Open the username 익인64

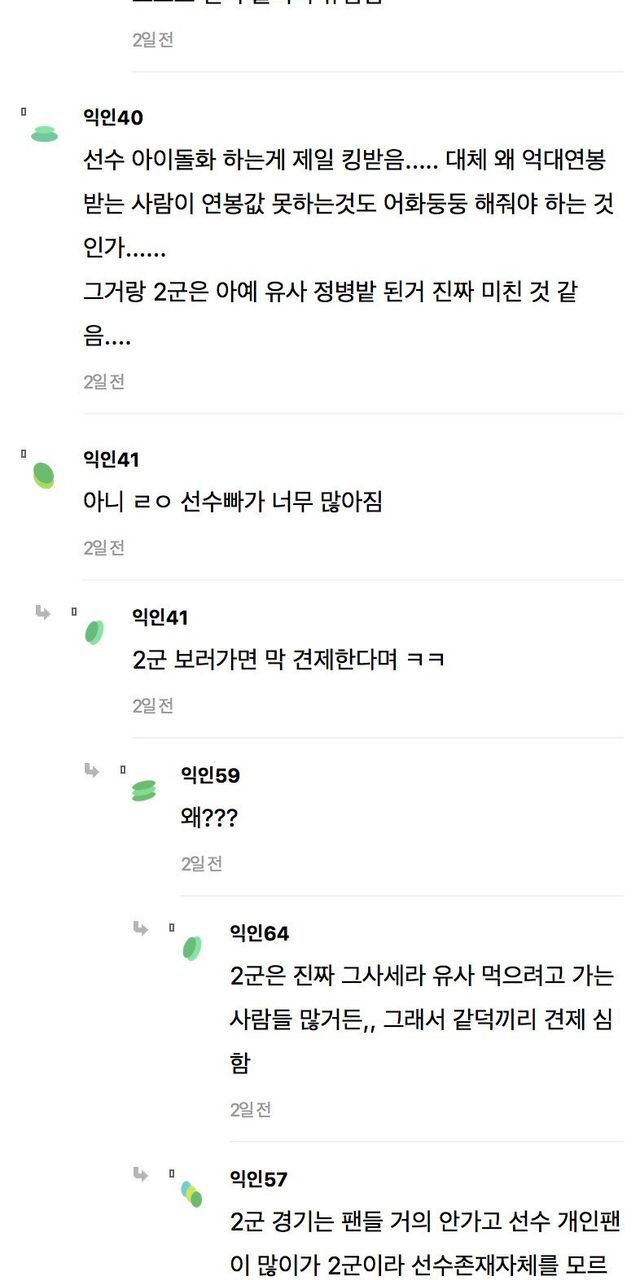(259, 933)
